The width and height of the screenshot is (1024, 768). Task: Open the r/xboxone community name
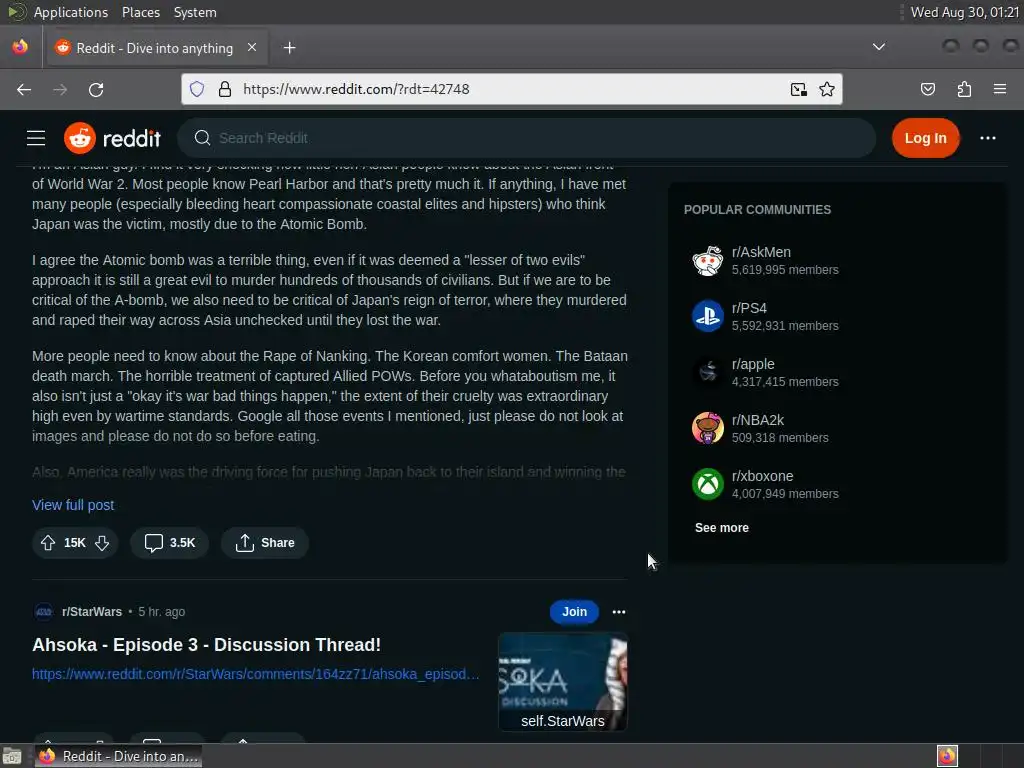coord(762,476)
